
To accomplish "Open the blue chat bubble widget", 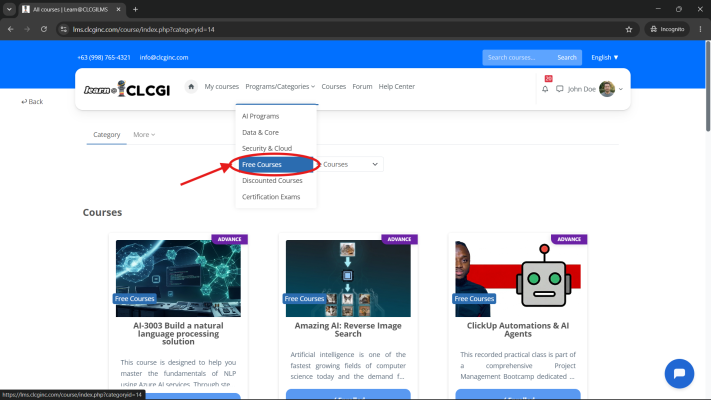I will pyautogui.click(x=679, y=373).
